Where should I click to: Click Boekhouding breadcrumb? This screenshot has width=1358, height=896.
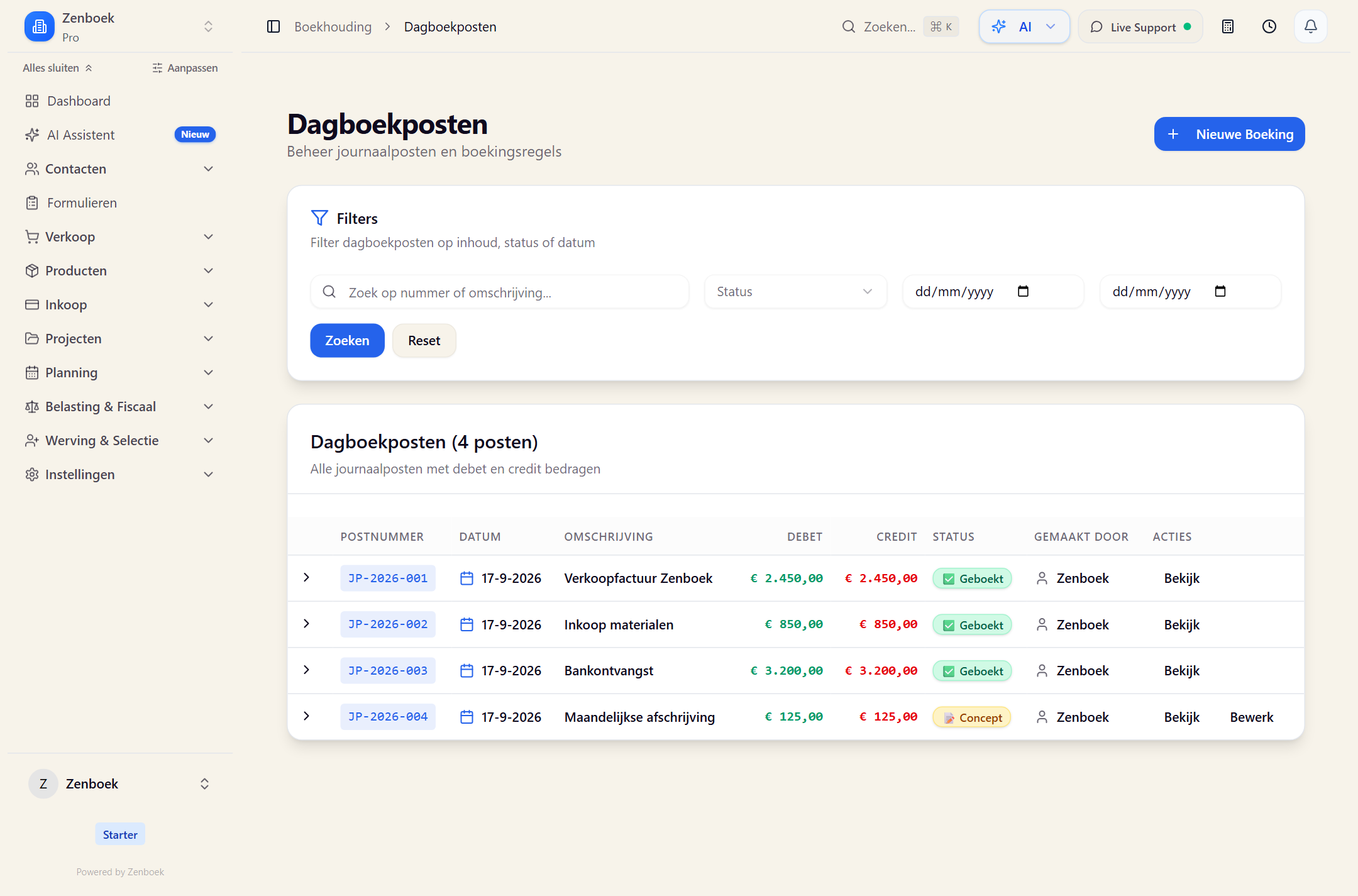click(x=333, y=26)
